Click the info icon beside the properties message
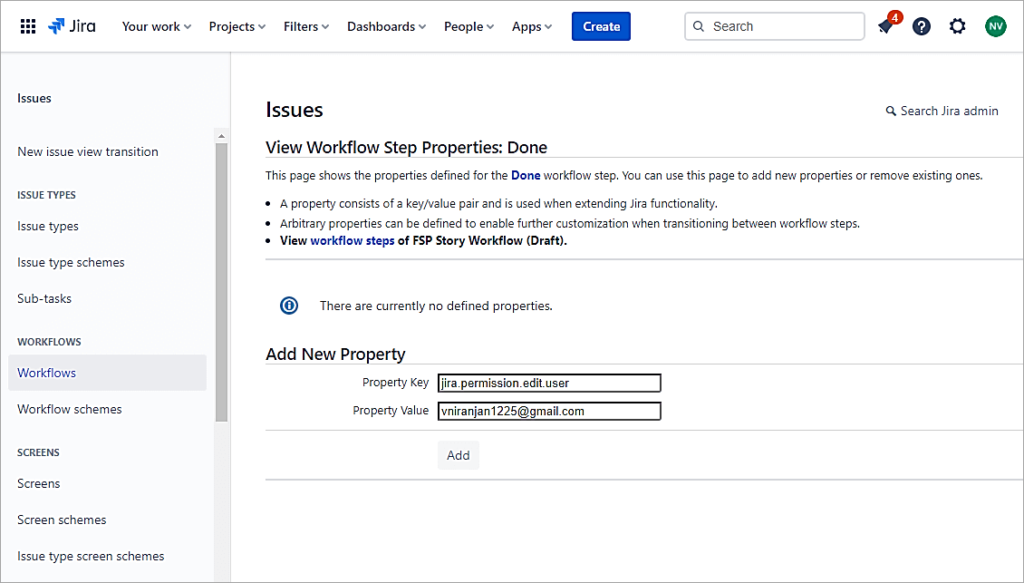This screenshot has height=583, width=1024. click(x=289, y=306)
